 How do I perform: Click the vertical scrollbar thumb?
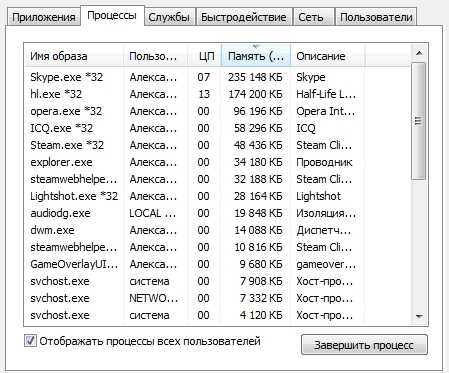[x=419, y=121]
